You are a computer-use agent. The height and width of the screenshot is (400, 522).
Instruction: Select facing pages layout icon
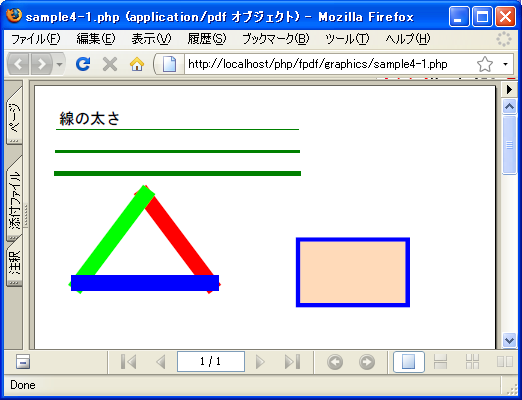click(x=505, y=362)
